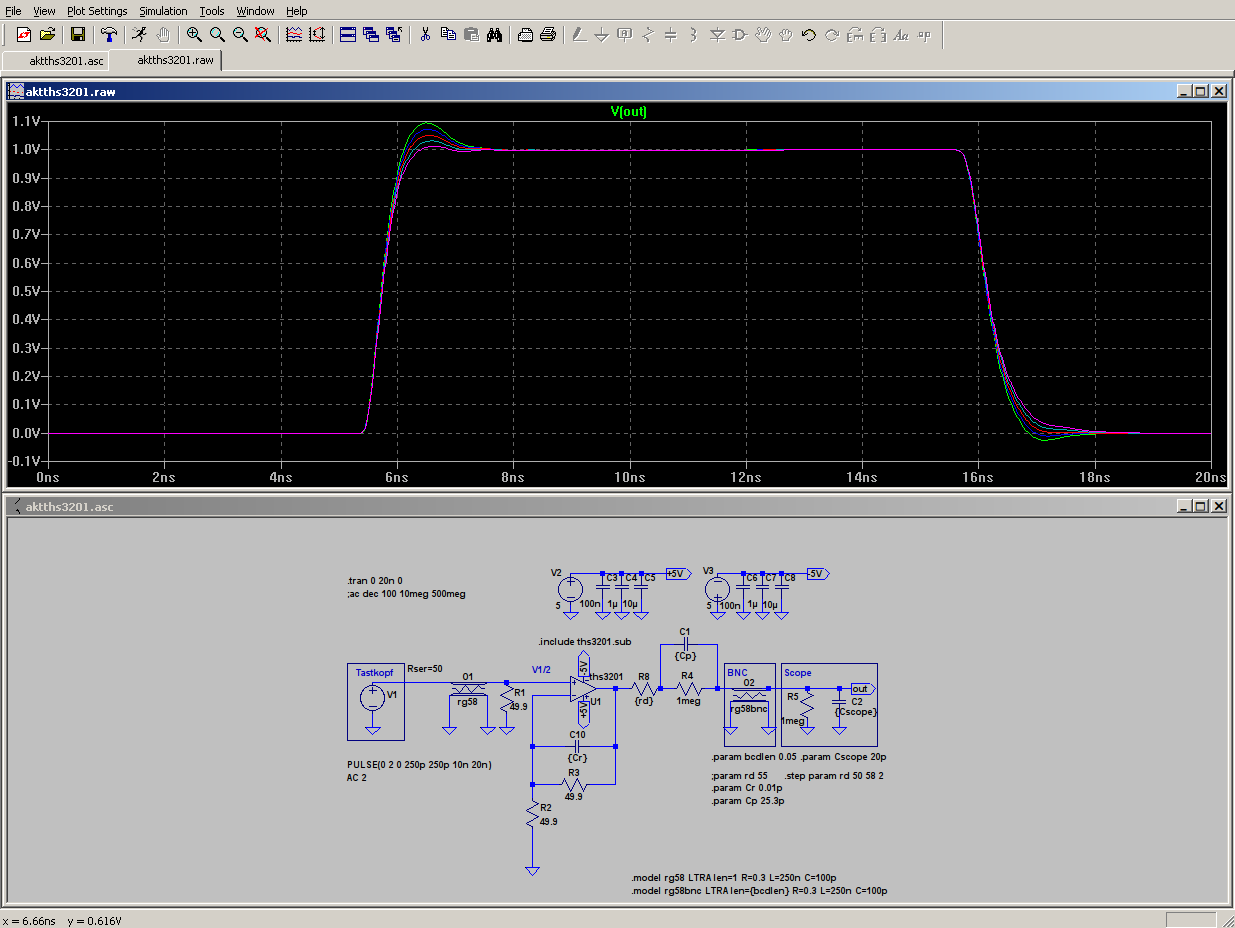The image size is (1235, 928).
Task: Select the Place Diode tool
Action: point(717,34)
